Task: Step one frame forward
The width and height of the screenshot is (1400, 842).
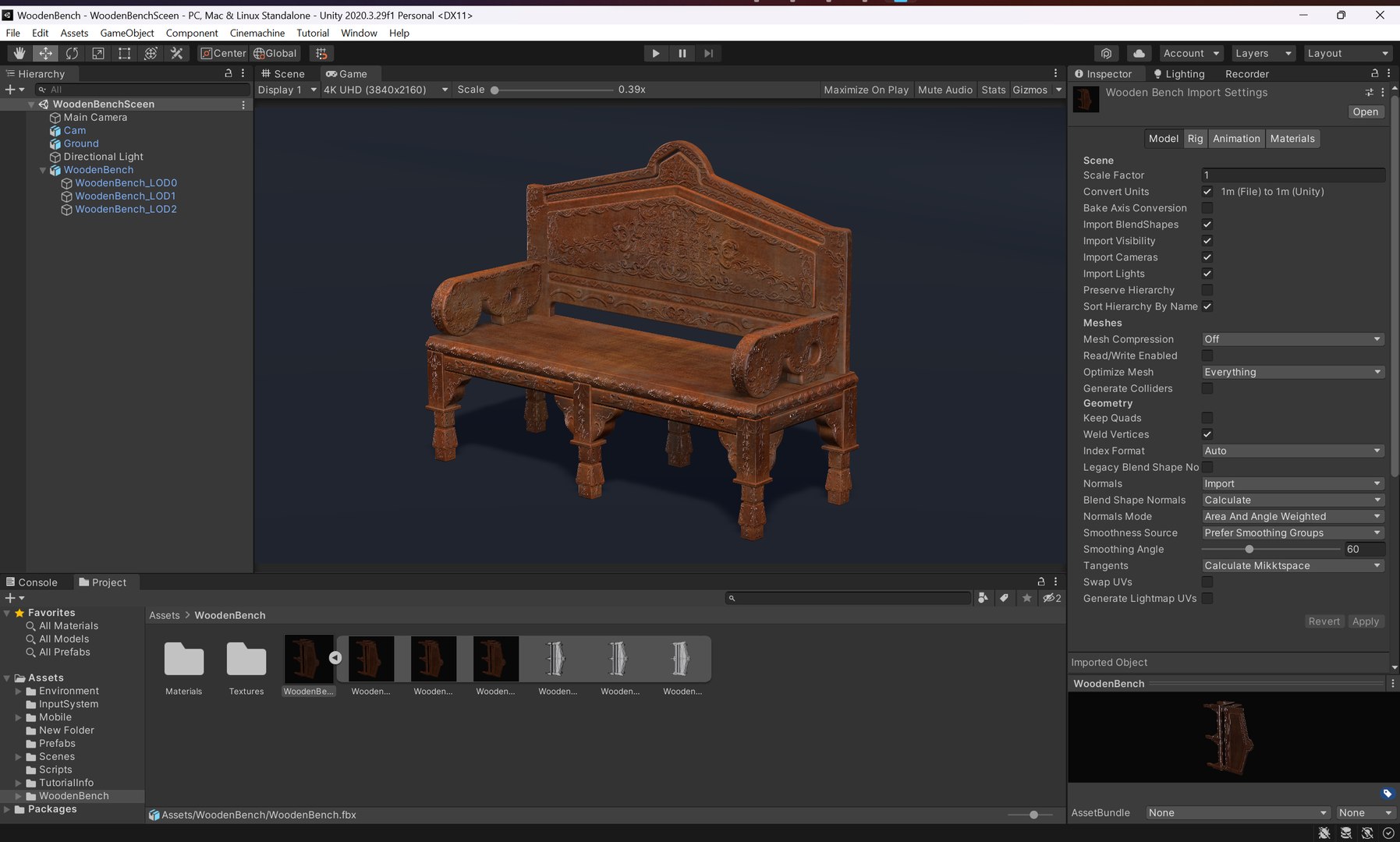Action: coord(708,53)
